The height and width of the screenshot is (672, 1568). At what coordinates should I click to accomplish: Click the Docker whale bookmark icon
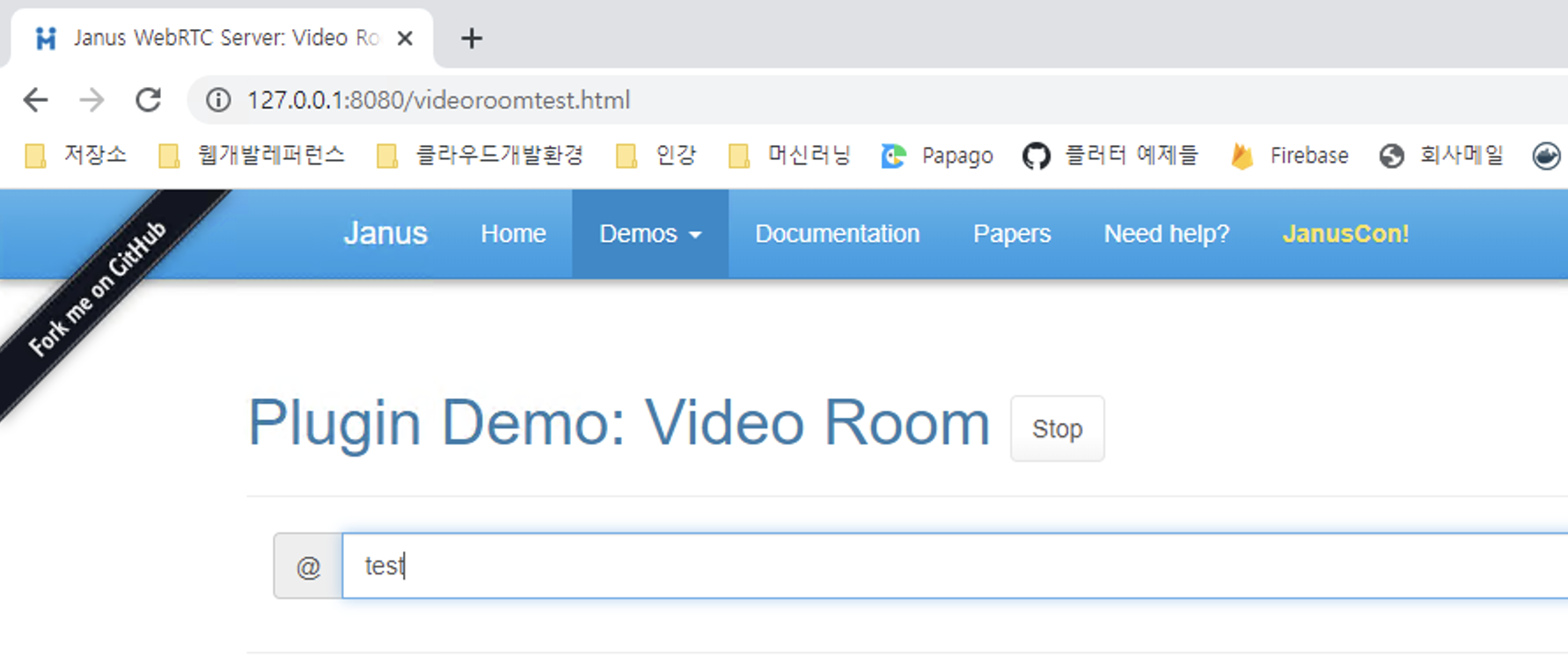click(x=1546, y=156)
